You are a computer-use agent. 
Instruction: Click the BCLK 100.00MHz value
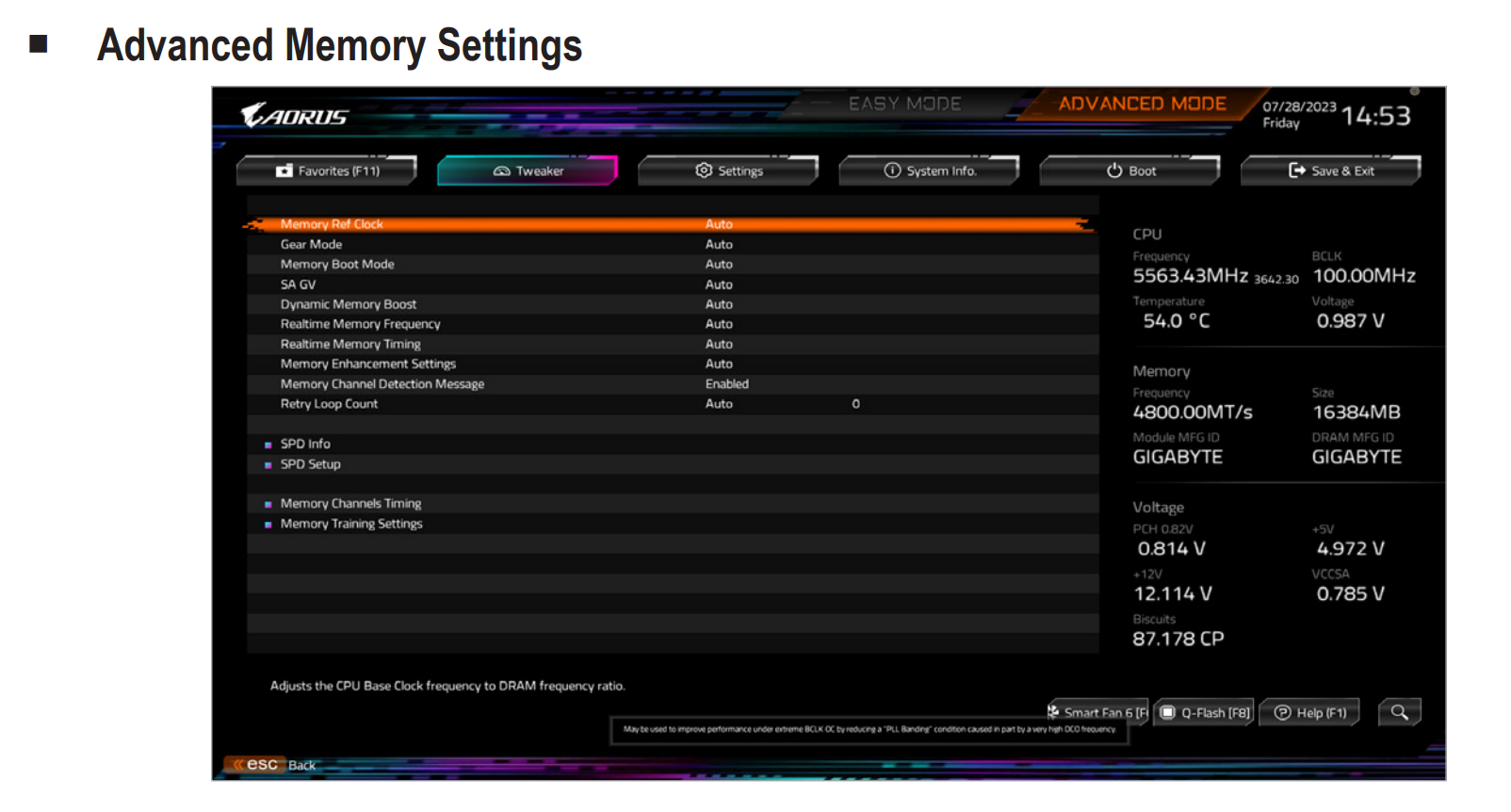pyautogui.click(x=1364, y=276)
